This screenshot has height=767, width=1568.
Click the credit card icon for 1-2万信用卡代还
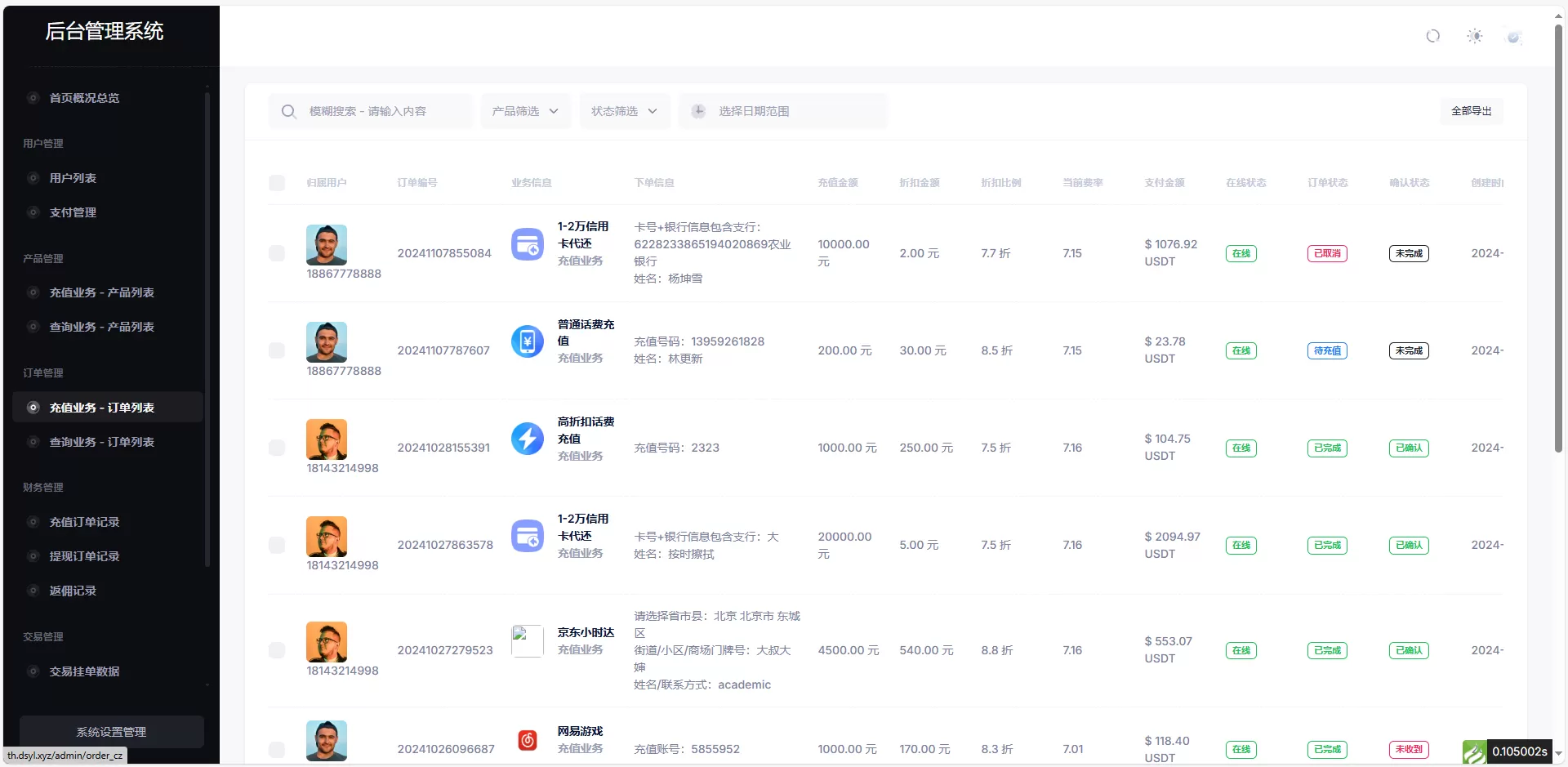(x=528, y=243)
